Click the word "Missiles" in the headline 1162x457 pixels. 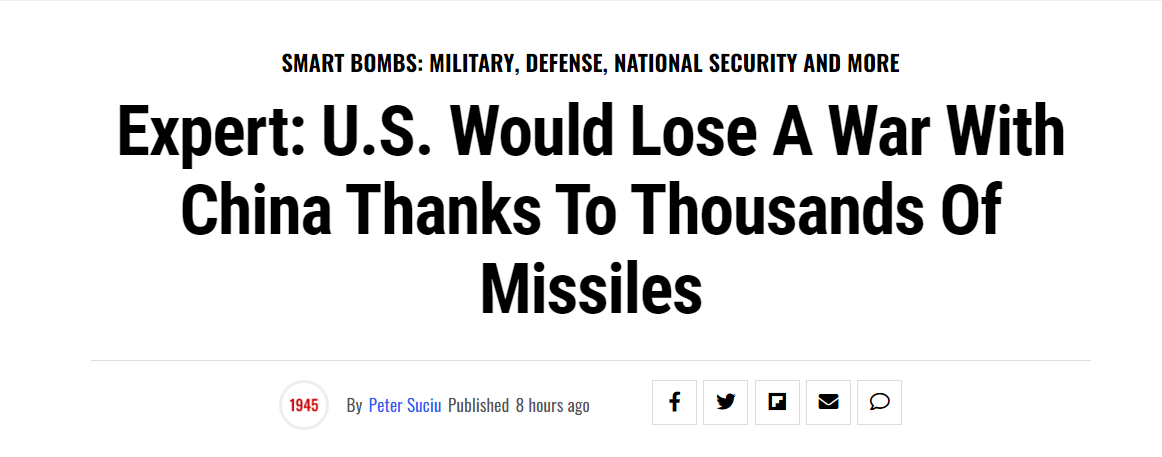[x=591, y=286]
